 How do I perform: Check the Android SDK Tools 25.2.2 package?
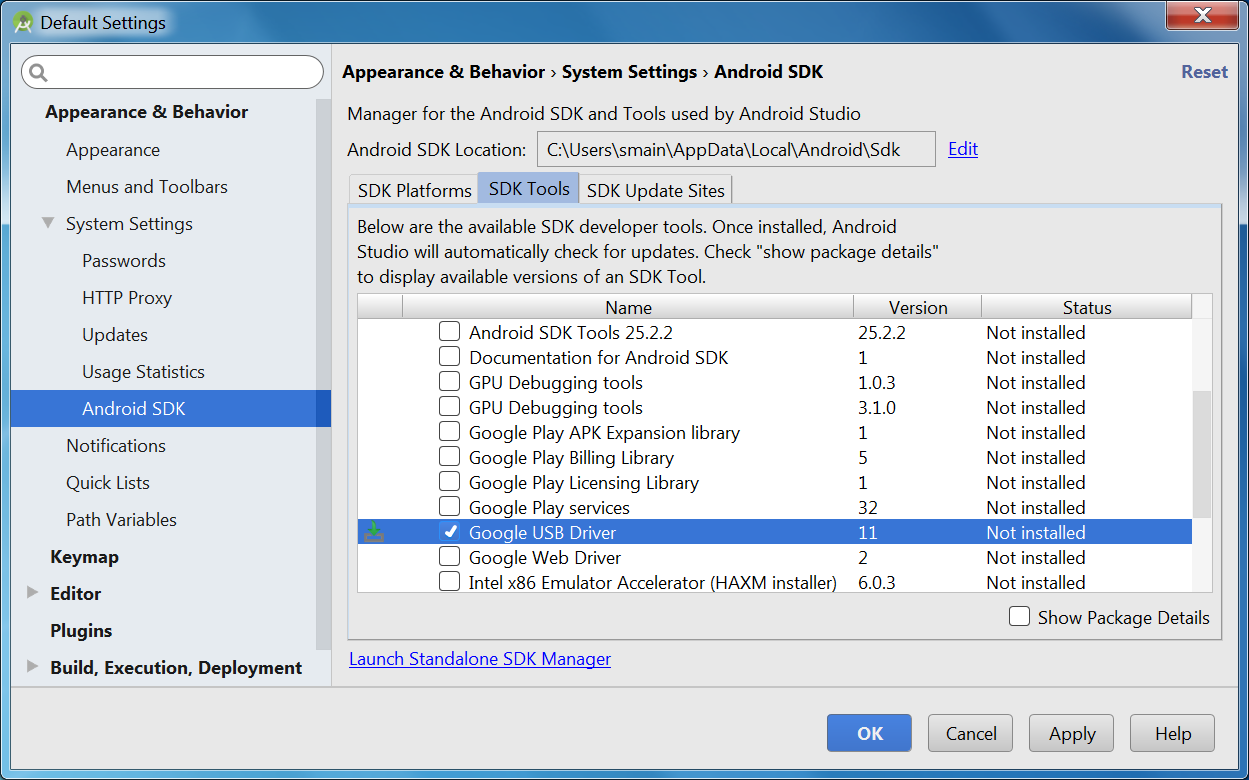(449, 331)
